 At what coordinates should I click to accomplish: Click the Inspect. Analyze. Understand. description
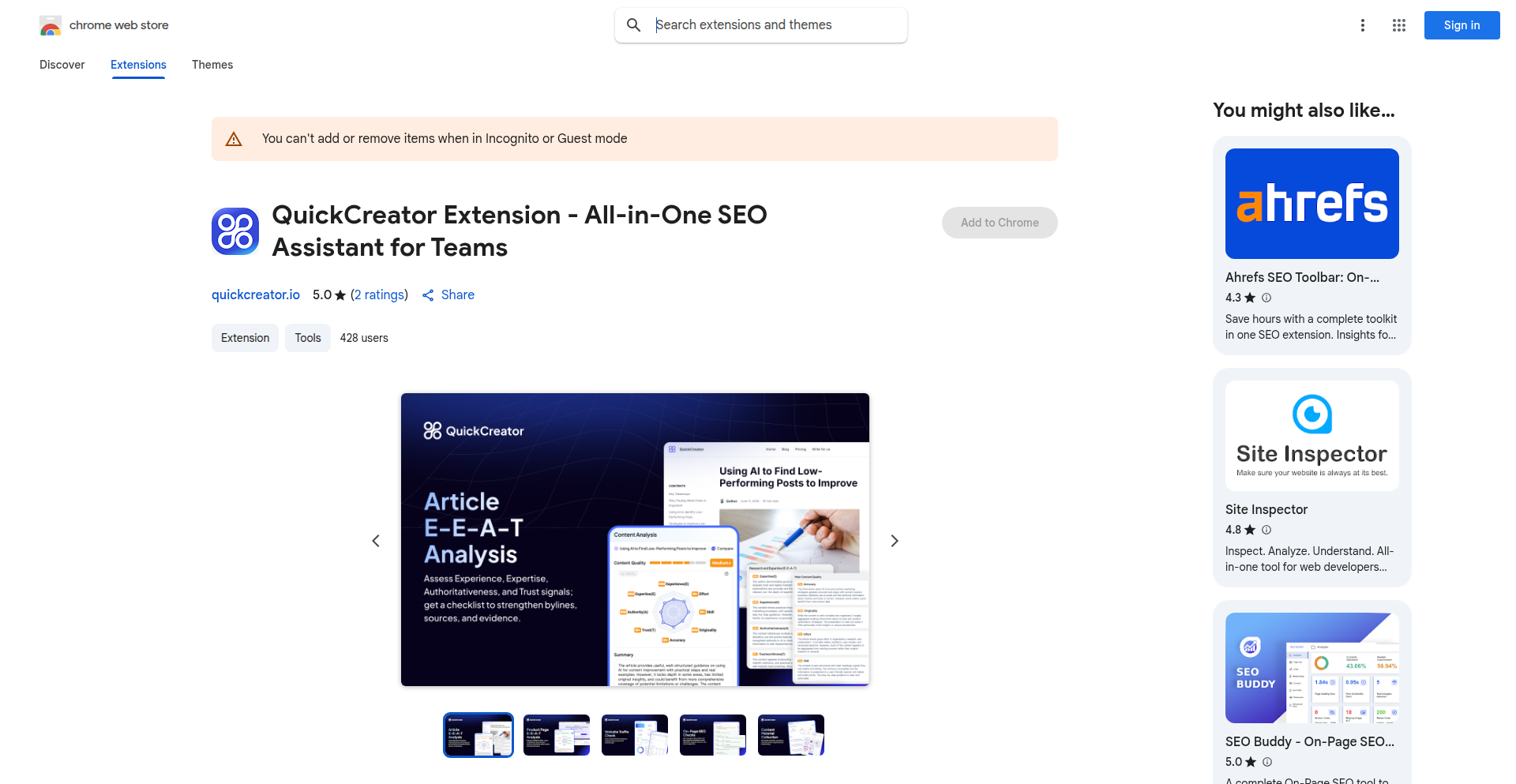pyautogui.click(x=1309, y=559)
